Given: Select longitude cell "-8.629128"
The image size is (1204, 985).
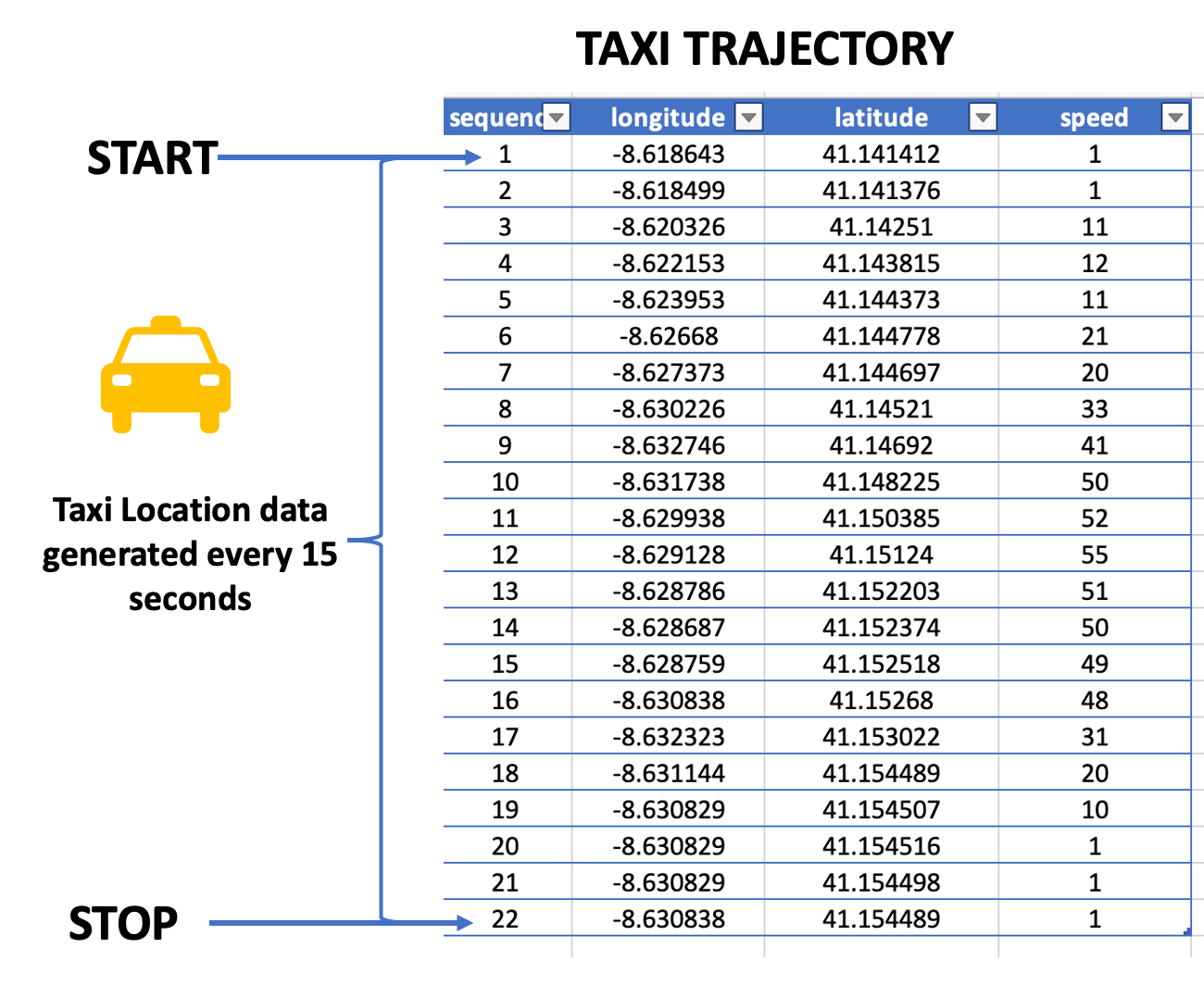Looking at the screenshot, I should [x=668, y=555].
